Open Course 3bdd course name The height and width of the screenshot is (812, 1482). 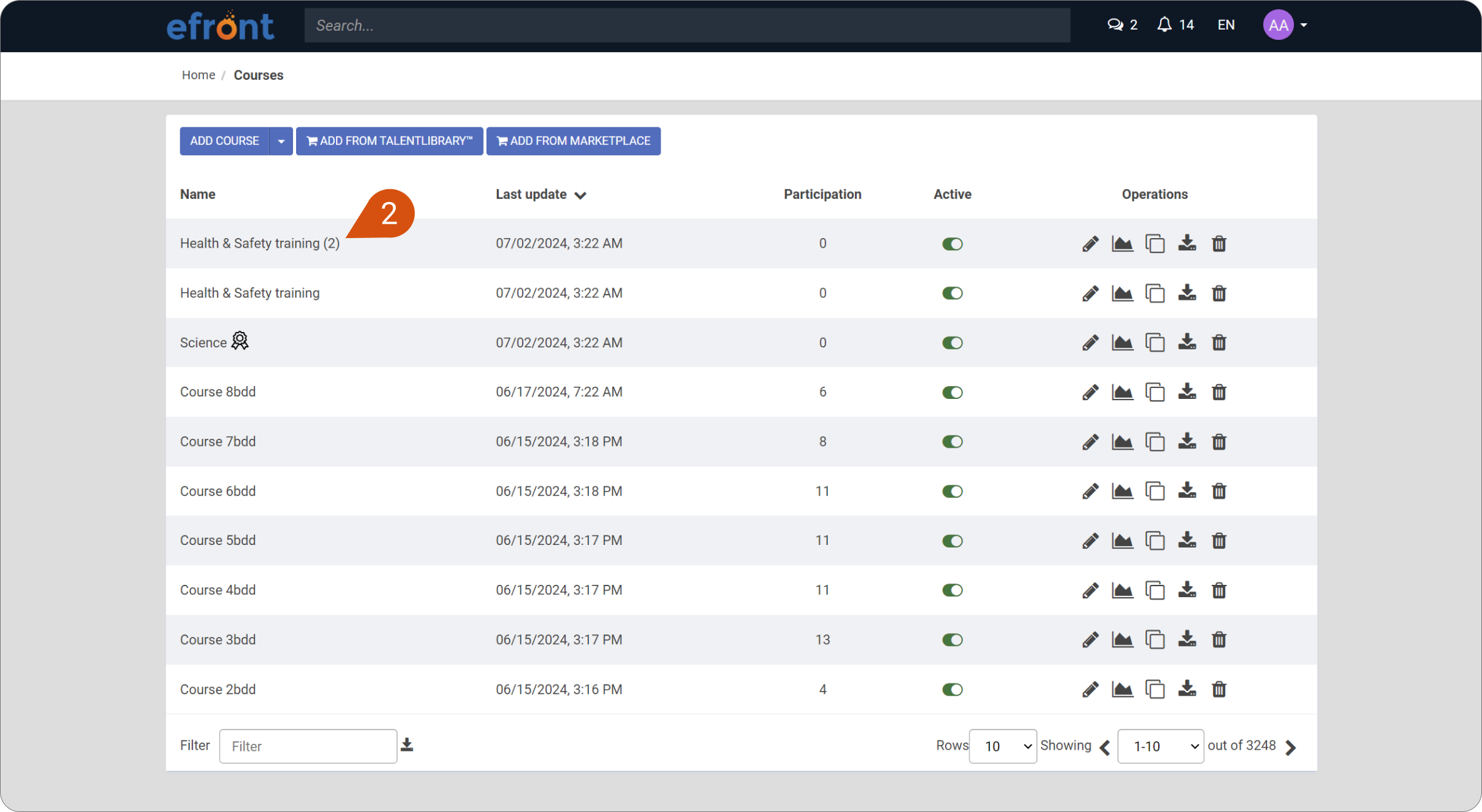click(218, 640)
